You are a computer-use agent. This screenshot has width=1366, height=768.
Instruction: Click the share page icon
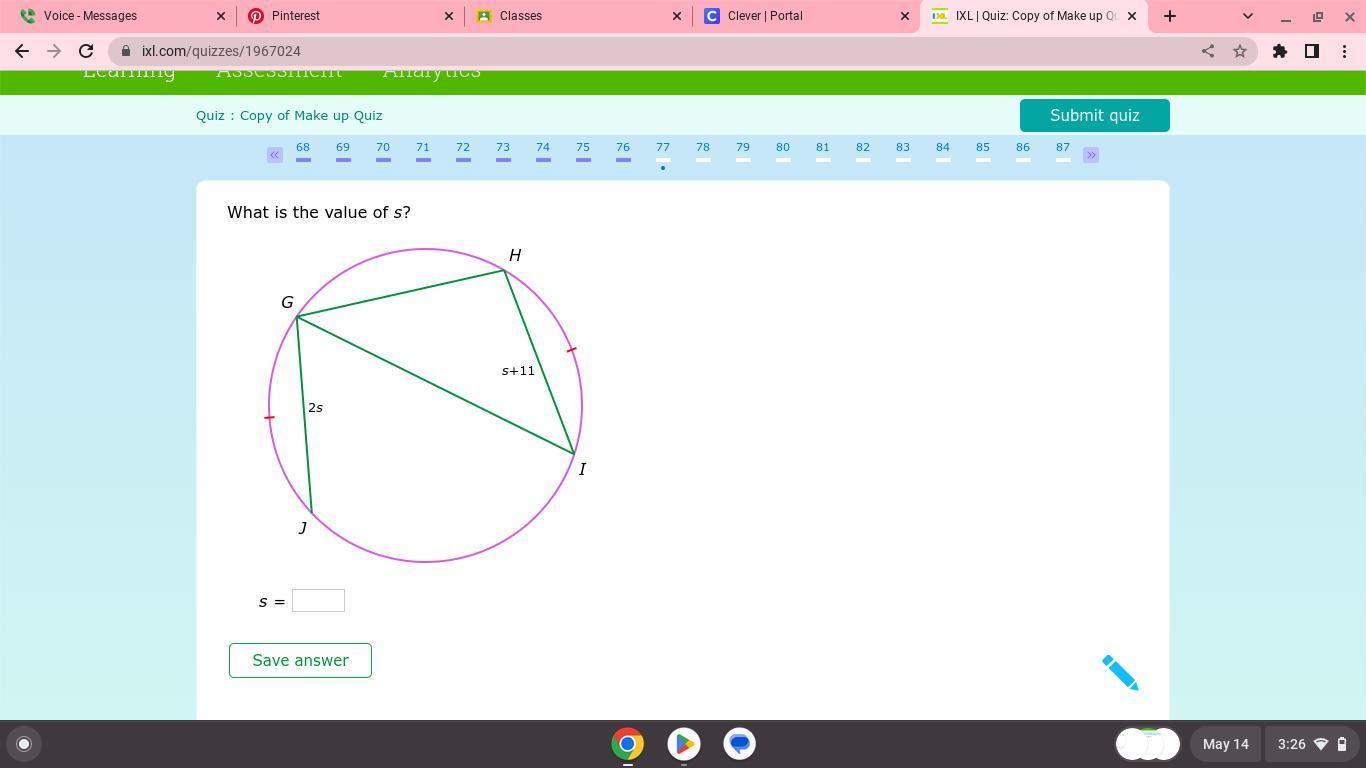click(1208, 51)
